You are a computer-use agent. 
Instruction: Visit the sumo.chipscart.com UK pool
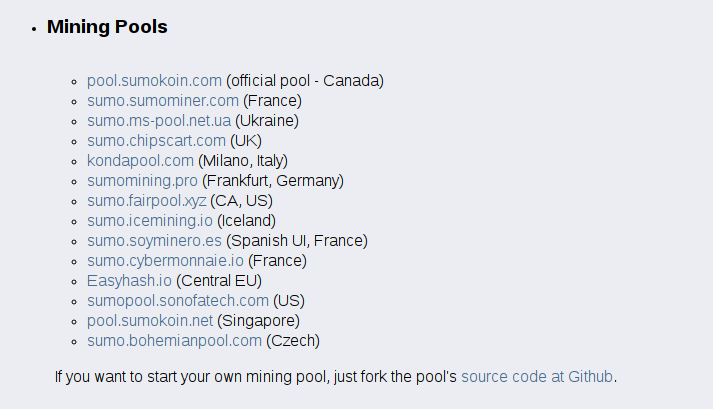tap(156, 141)
